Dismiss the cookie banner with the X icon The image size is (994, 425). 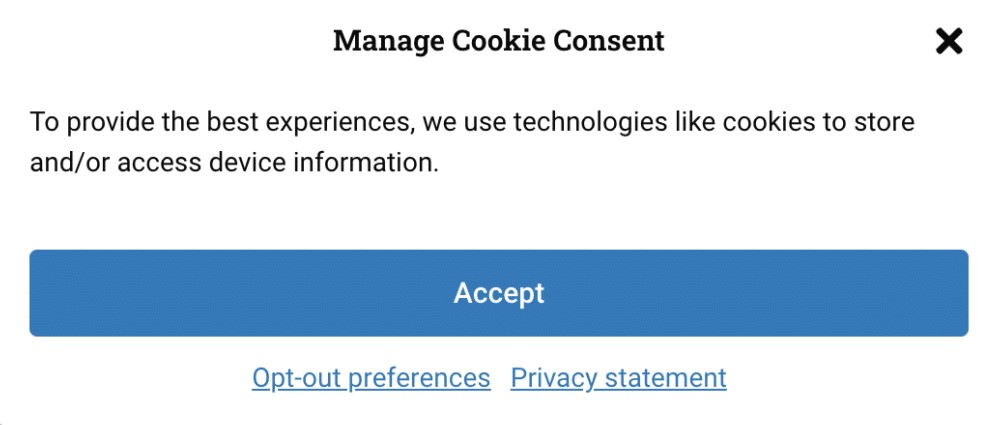pyautogui.click(x=948, y=41)
